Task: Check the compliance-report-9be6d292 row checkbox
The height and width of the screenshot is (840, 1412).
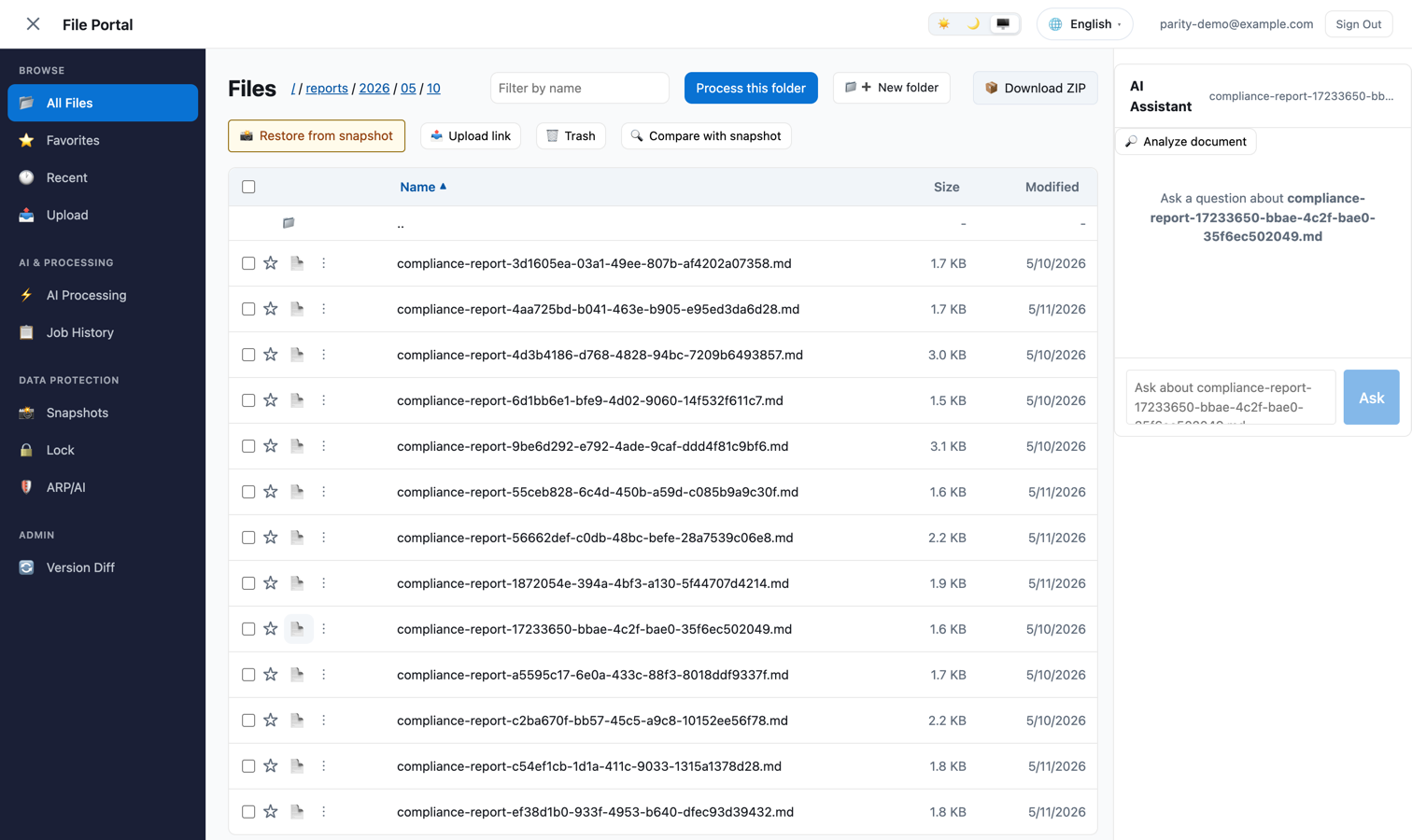Action: pos(248,446)
